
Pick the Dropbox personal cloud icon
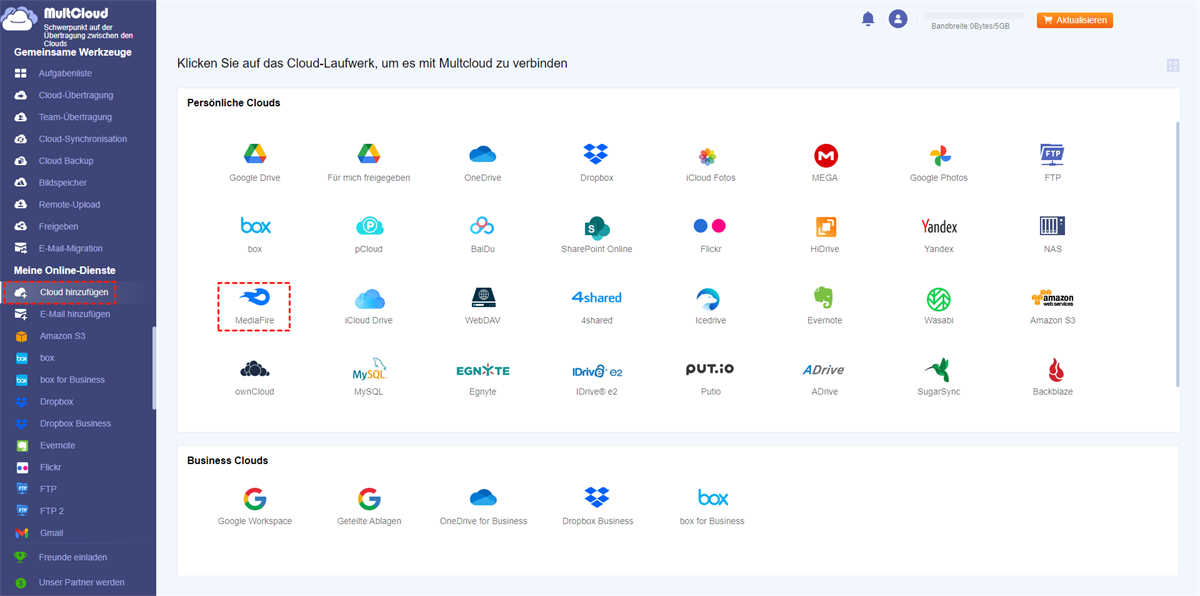coord(596,155)
